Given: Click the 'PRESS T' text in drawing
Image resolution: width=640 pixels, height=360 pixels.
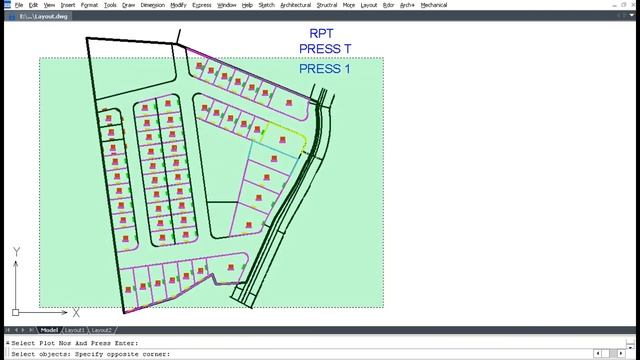Looking at the screenshot, I should [325, 49].
